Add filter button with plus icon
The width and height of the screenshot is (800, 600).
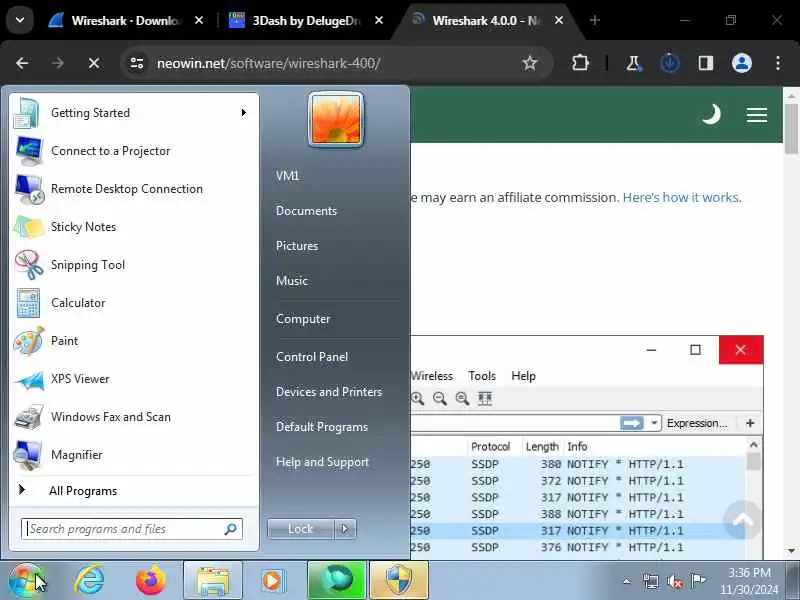(x=750, y=423)
